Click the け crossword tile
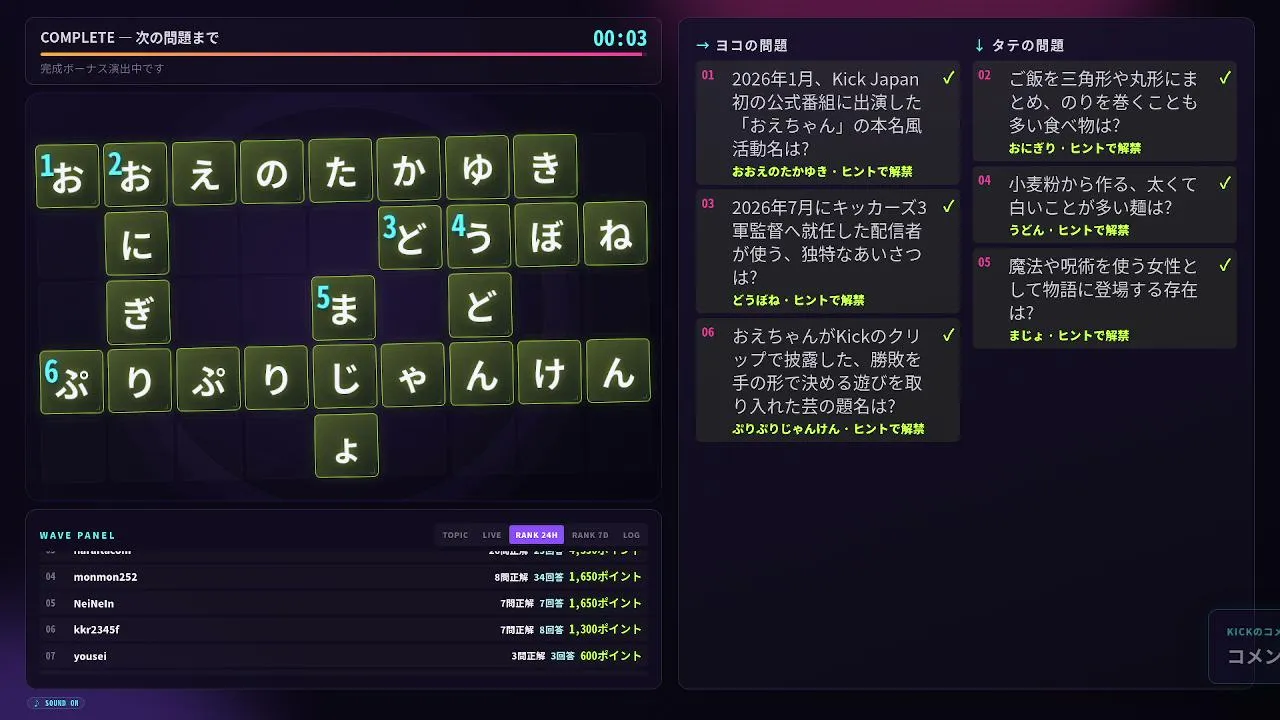Viewport: 1280px width, 720px height. 549,372
